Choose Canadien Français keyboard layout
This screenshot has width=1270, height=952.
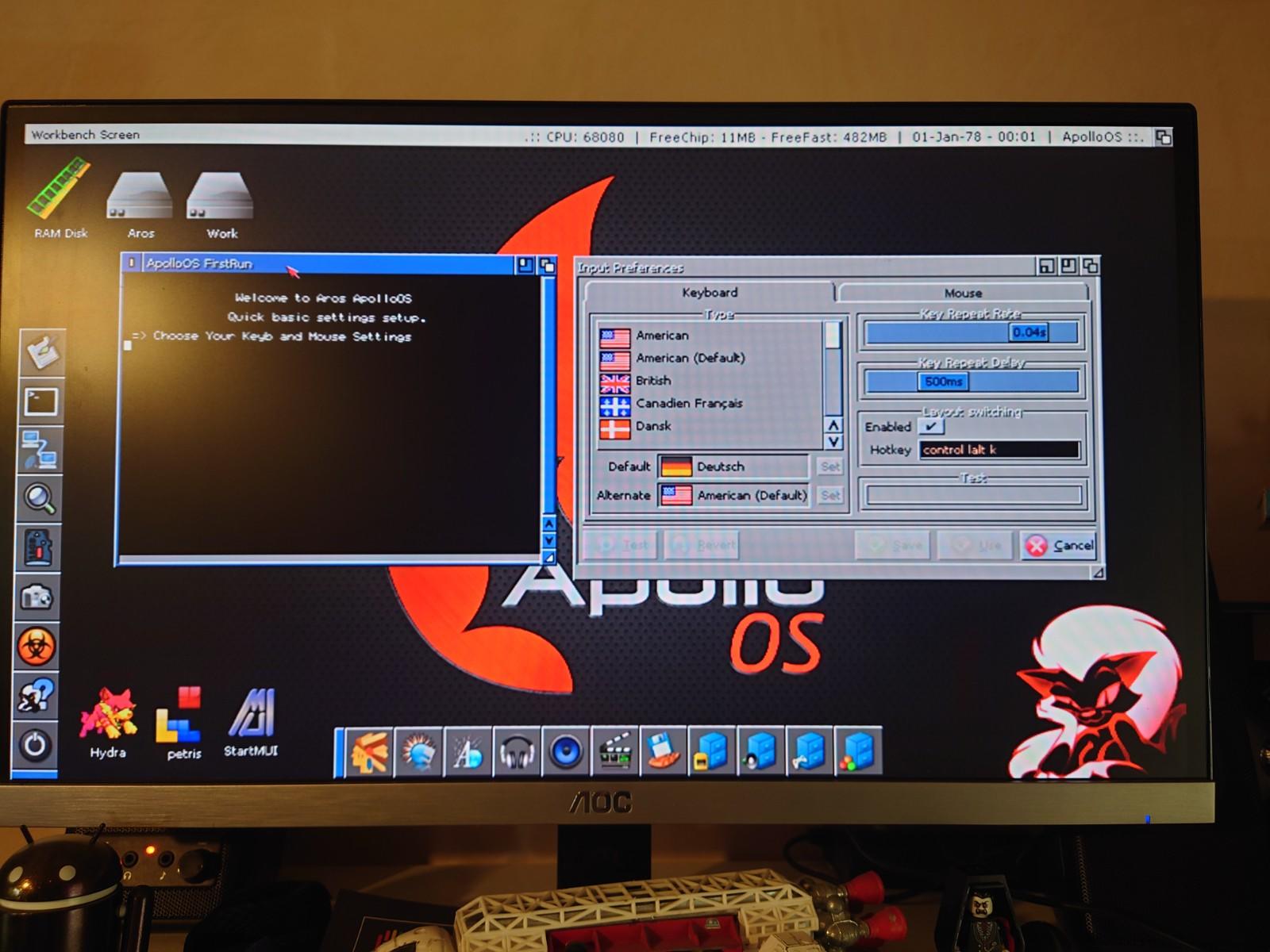tap(710, 404)
